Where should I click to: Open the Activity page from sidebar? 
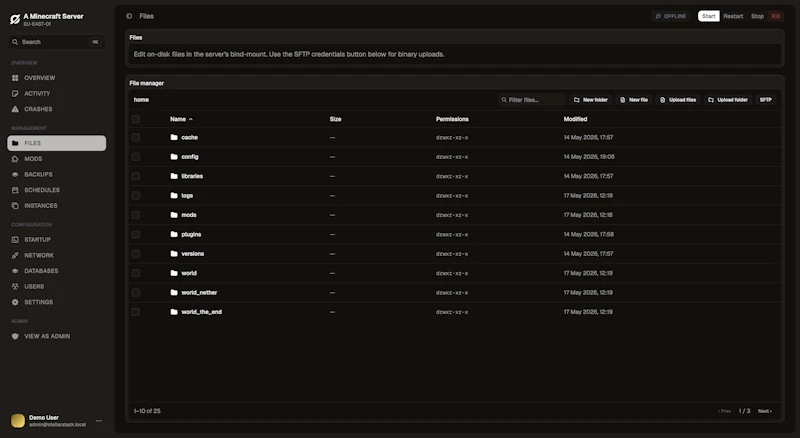[57, 93]
